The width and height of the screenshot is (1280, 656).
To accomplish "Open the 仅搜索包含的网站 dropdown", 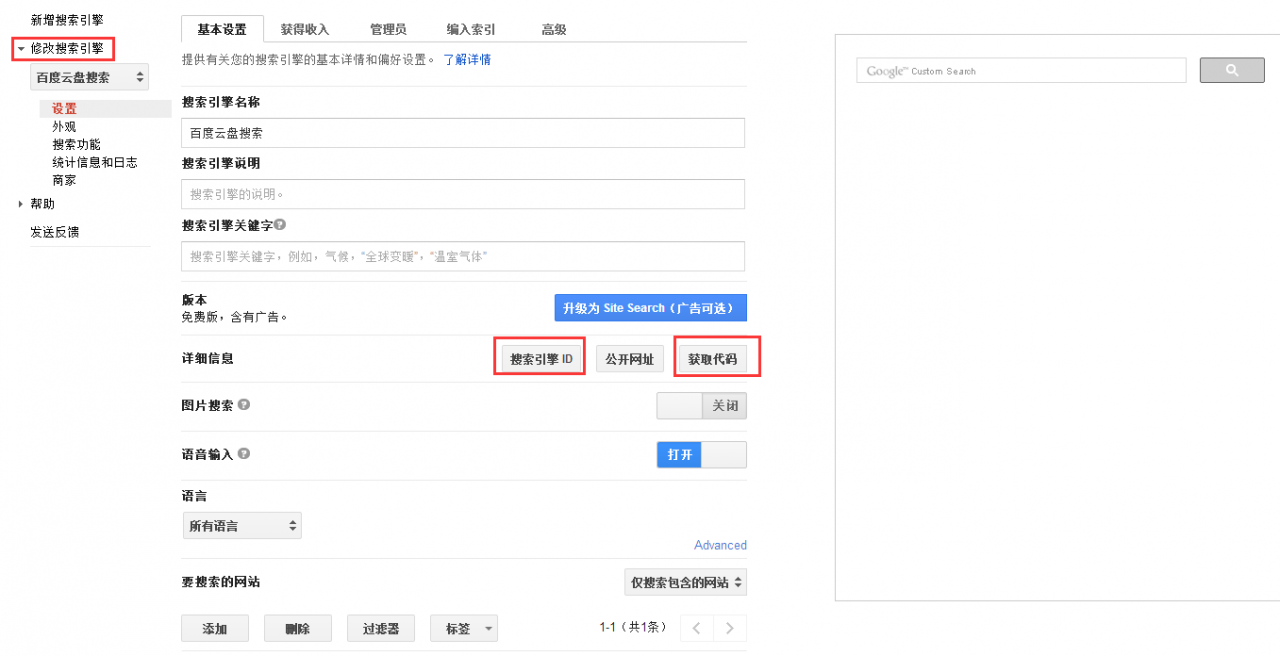I will pos(685,582).
